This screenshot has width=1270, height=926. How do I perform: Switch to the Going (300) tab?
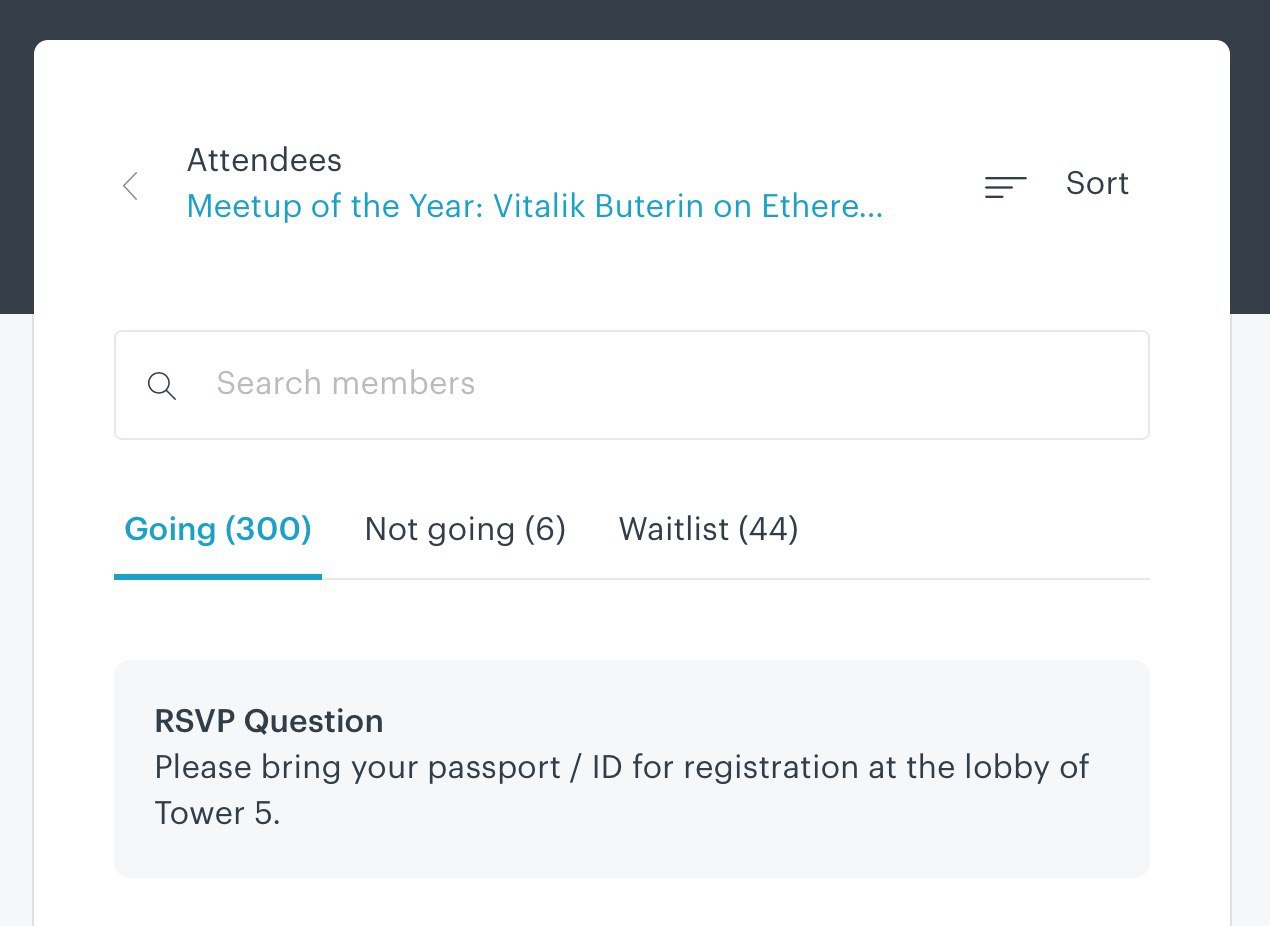218,529
